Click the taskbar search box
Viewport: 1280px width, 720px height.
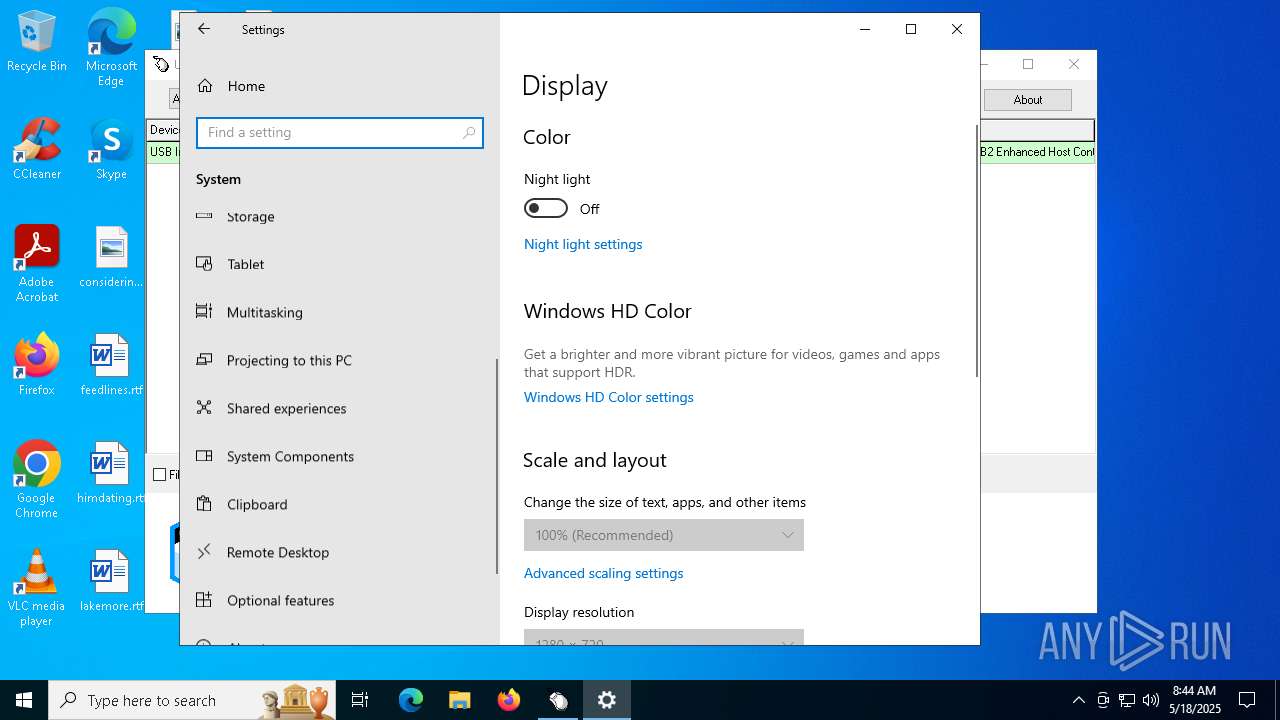[192, 700]
